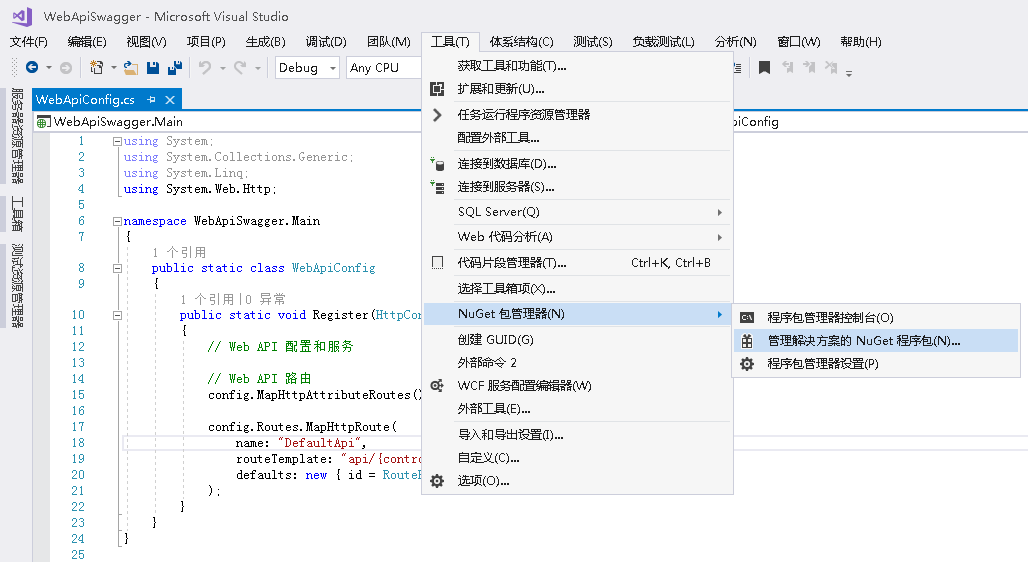Open the 帮助(H) menu
The image size is (1028, 562).
[x=861, y=42]
